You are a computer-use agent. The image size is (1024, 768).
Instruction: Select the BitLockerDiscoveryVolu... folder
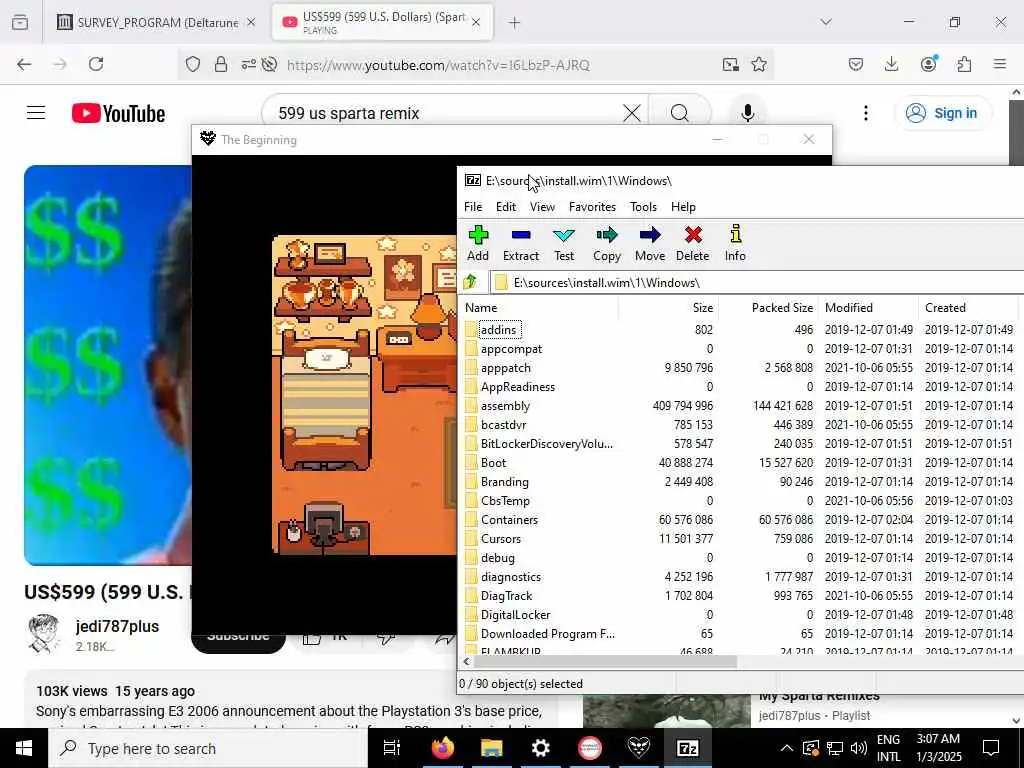pyautogui.click(x=546, y=443)
